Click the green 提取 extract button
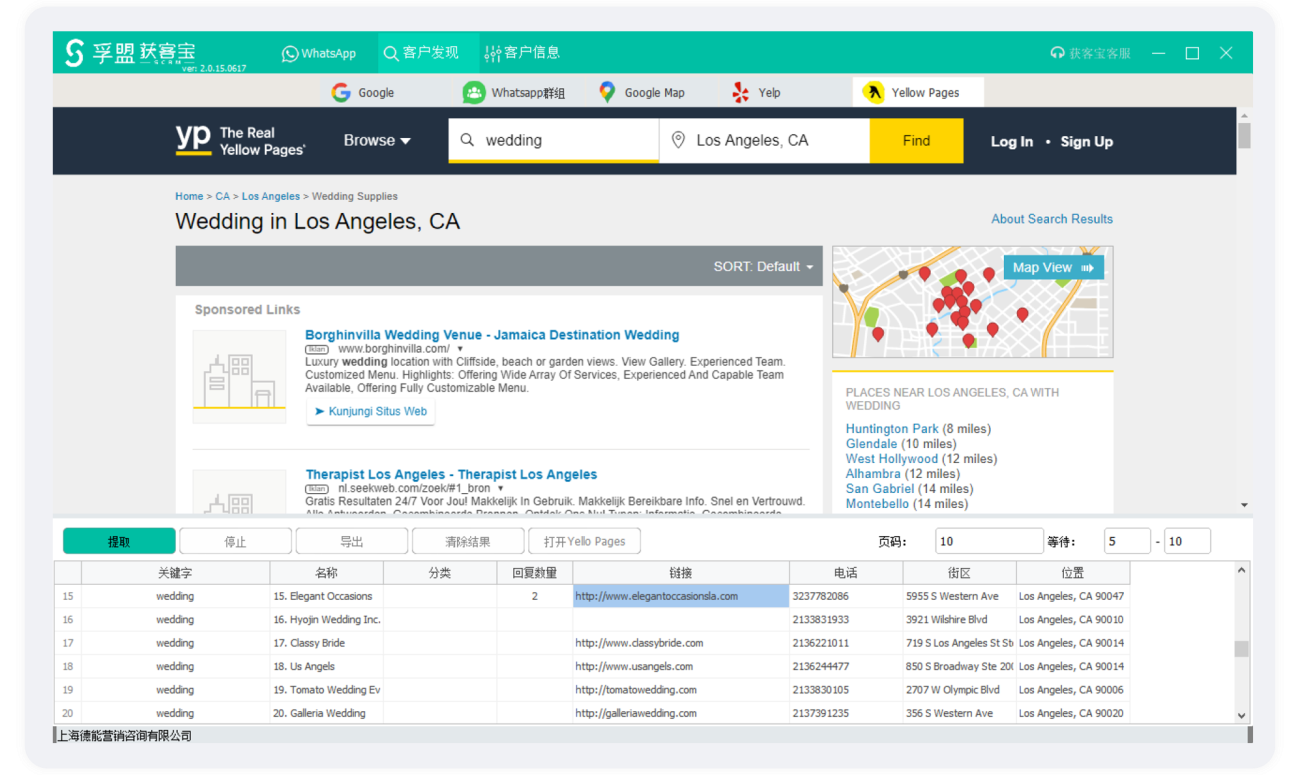 coord(119,541)
